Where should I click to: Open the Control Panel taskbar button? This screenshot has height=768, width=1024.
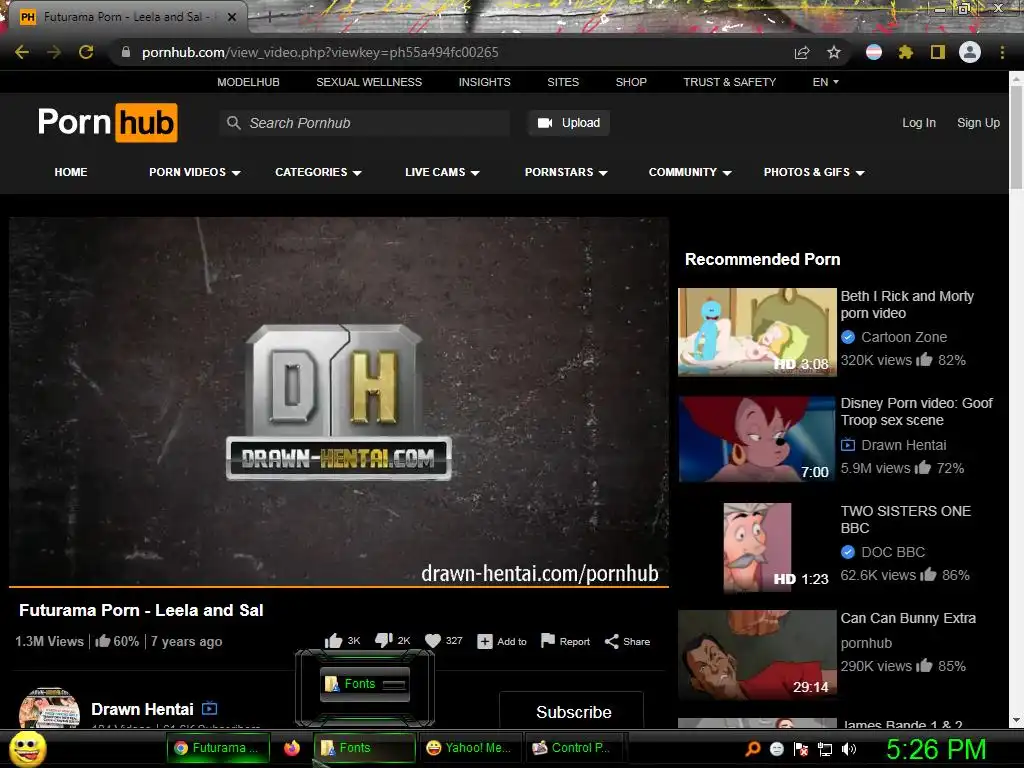[575, 748]
